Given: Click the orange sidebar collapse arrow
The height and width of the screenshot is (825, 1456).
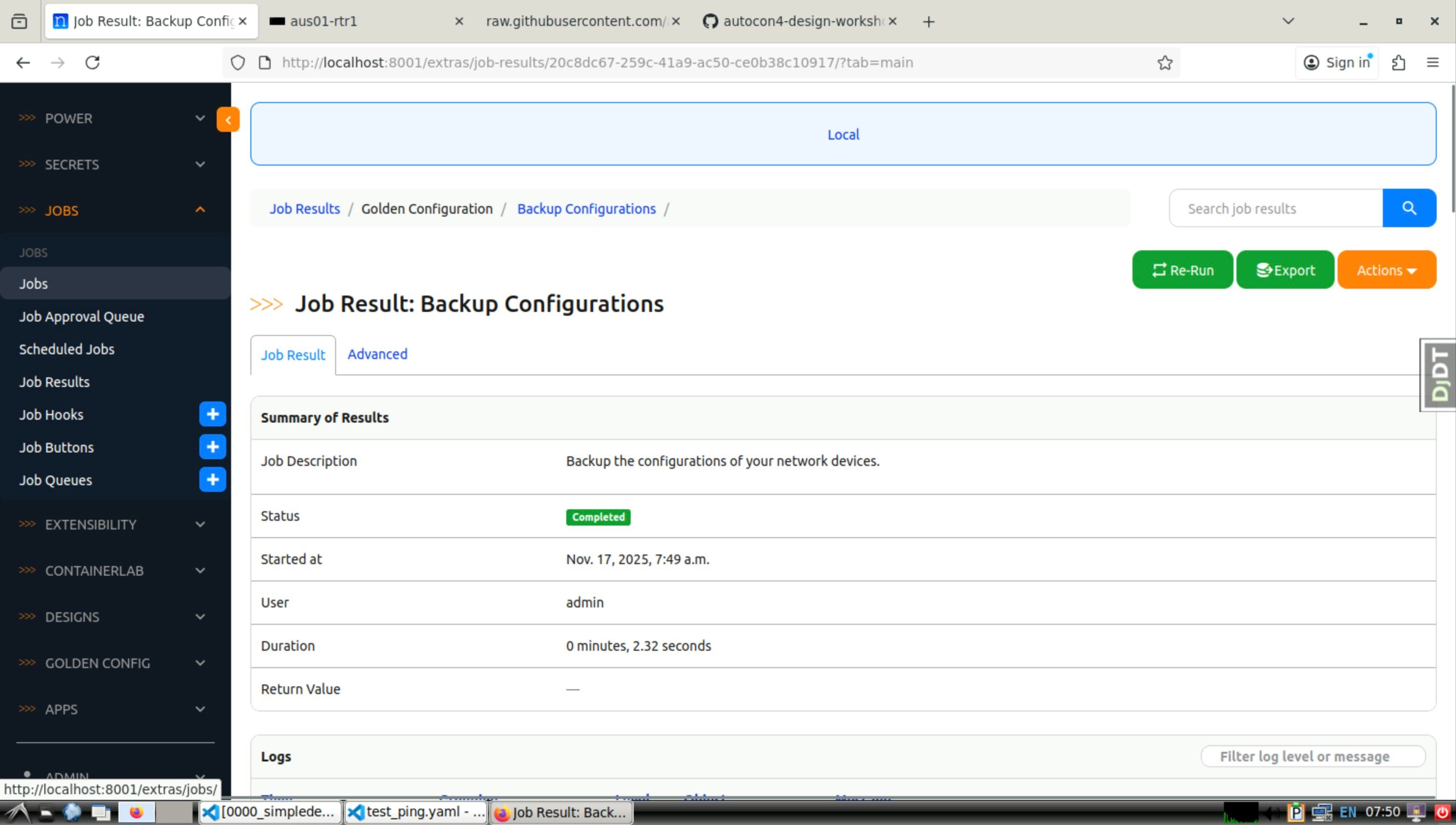Looking at the screenshot, I should click(x=228, y=119).
